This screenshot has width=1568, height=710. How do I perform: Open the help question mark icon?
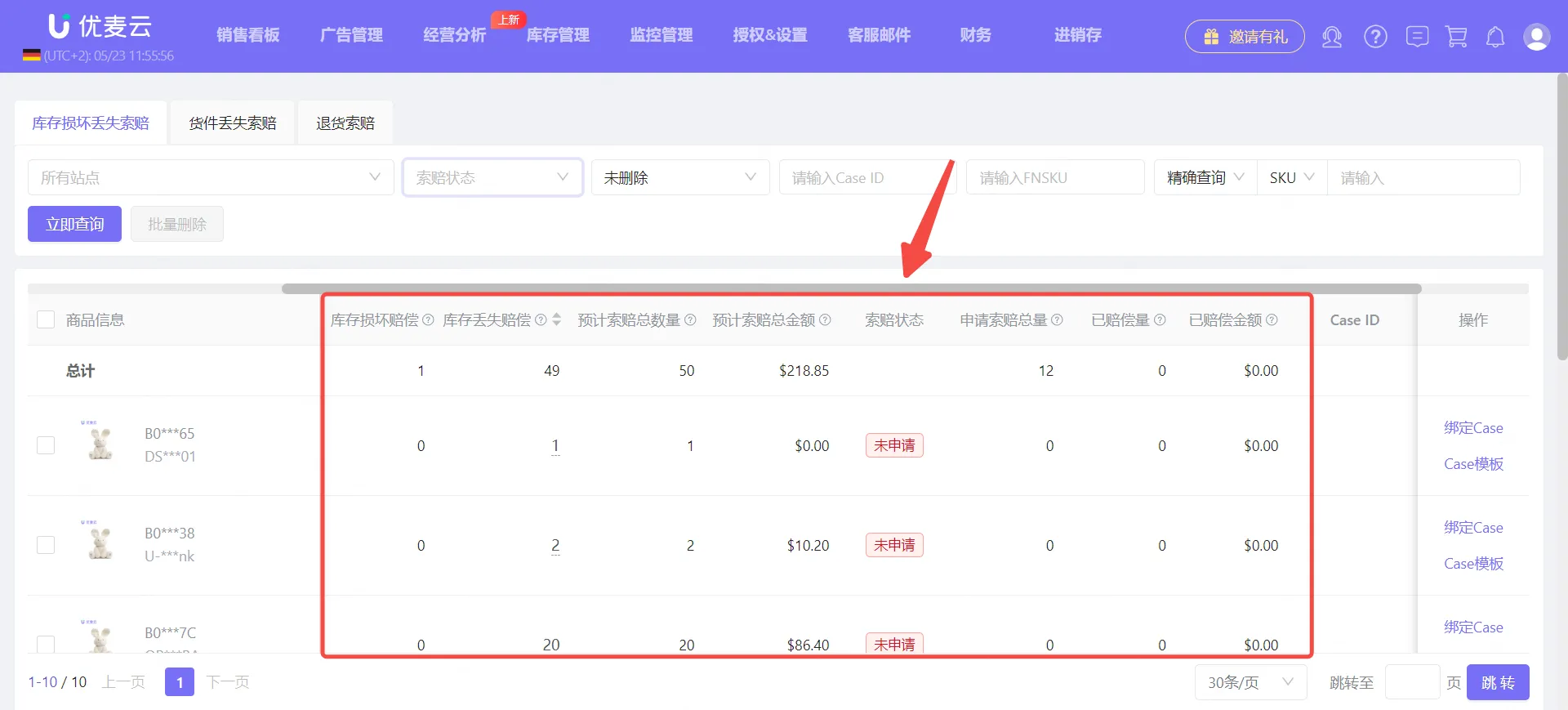coord(1375,37)
